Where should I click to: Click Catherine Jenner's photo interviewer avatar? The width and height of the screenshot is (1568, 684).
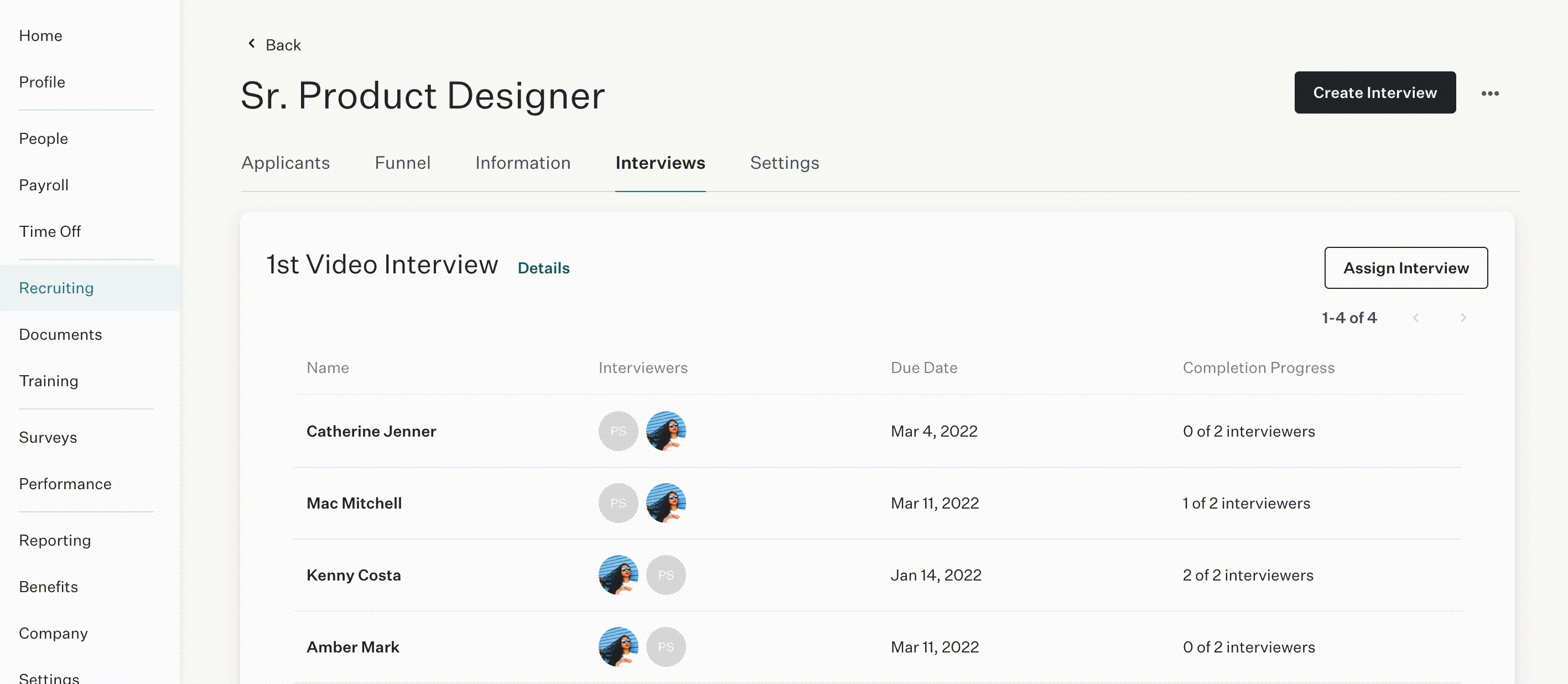tap(666, 431)
